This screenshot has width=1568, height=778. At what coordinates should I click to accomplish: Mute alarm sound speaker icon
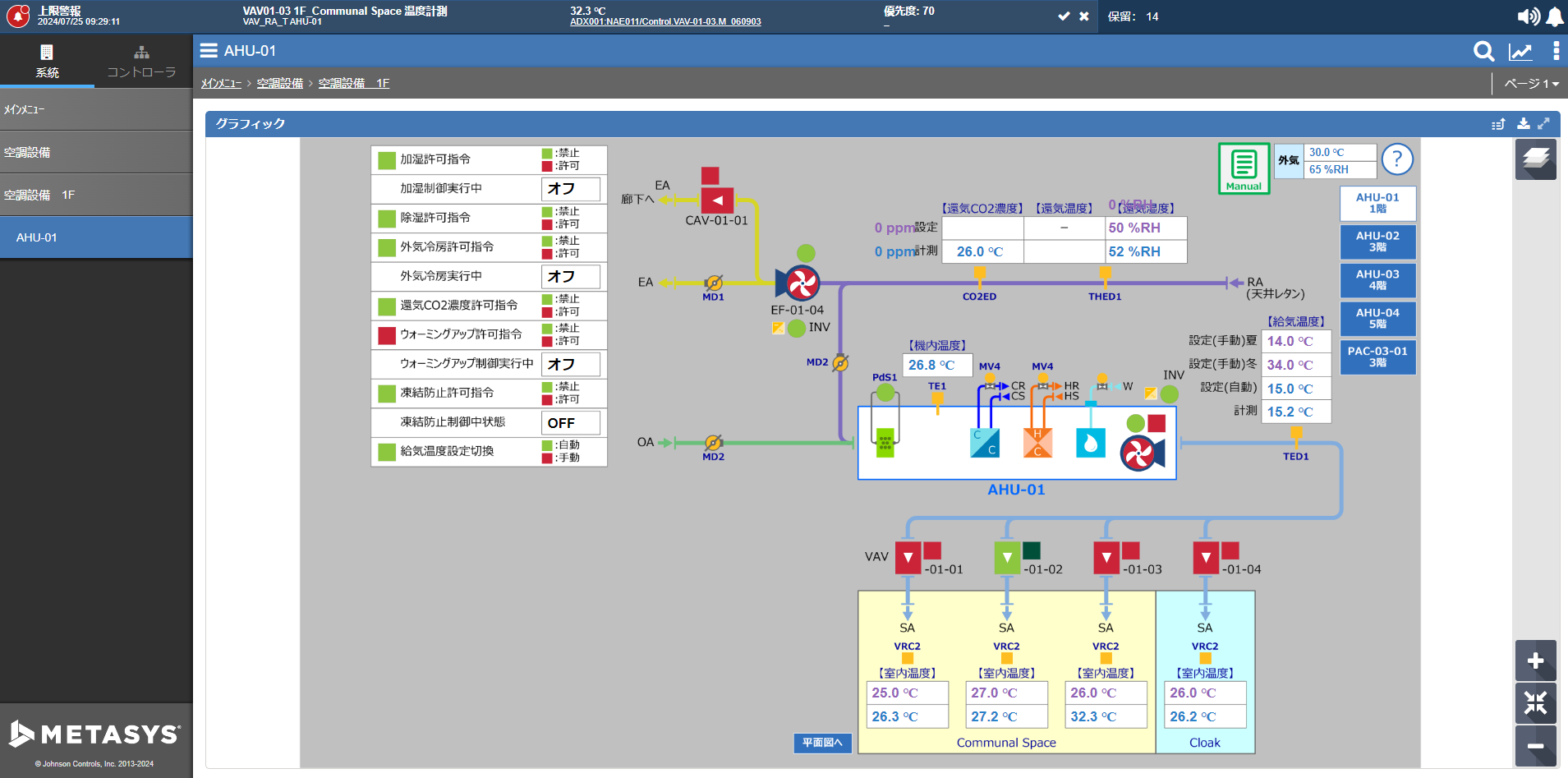point(1528,16)
